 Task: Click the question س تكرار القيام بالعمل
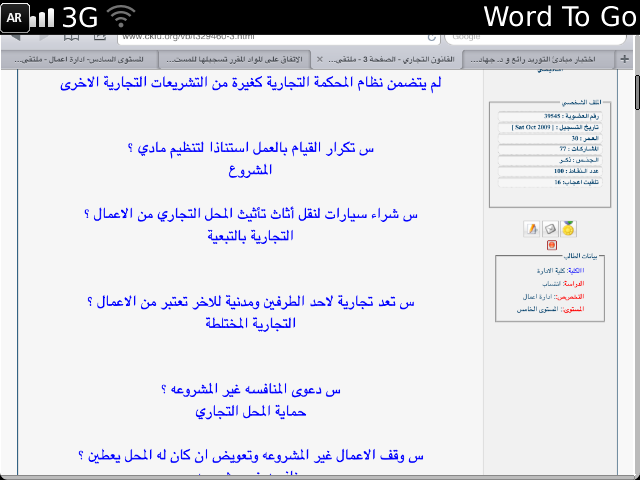[251, 148]
